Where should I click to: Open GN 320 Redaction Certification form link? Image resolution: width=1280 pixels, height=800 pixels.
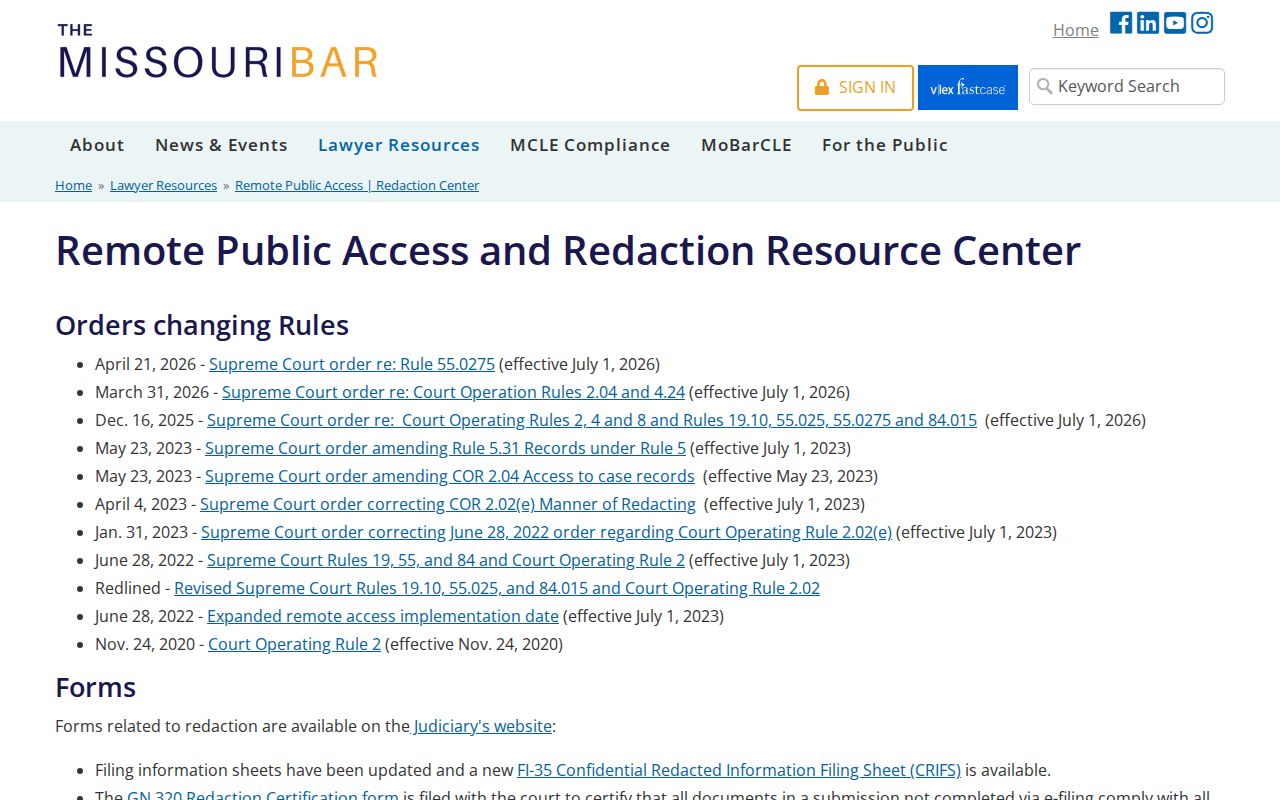[263, 795]
